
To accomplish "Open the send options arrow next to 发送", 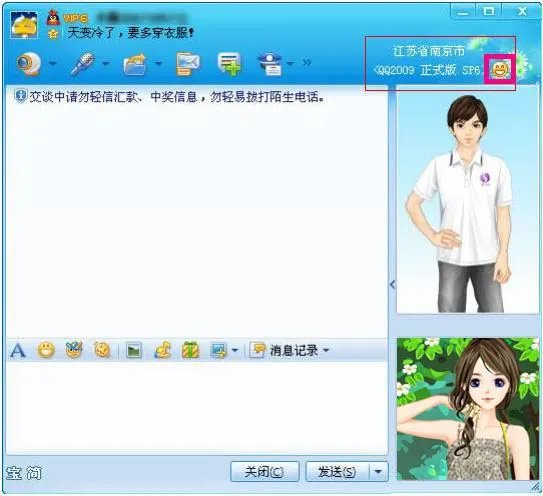I will (378, 471).
